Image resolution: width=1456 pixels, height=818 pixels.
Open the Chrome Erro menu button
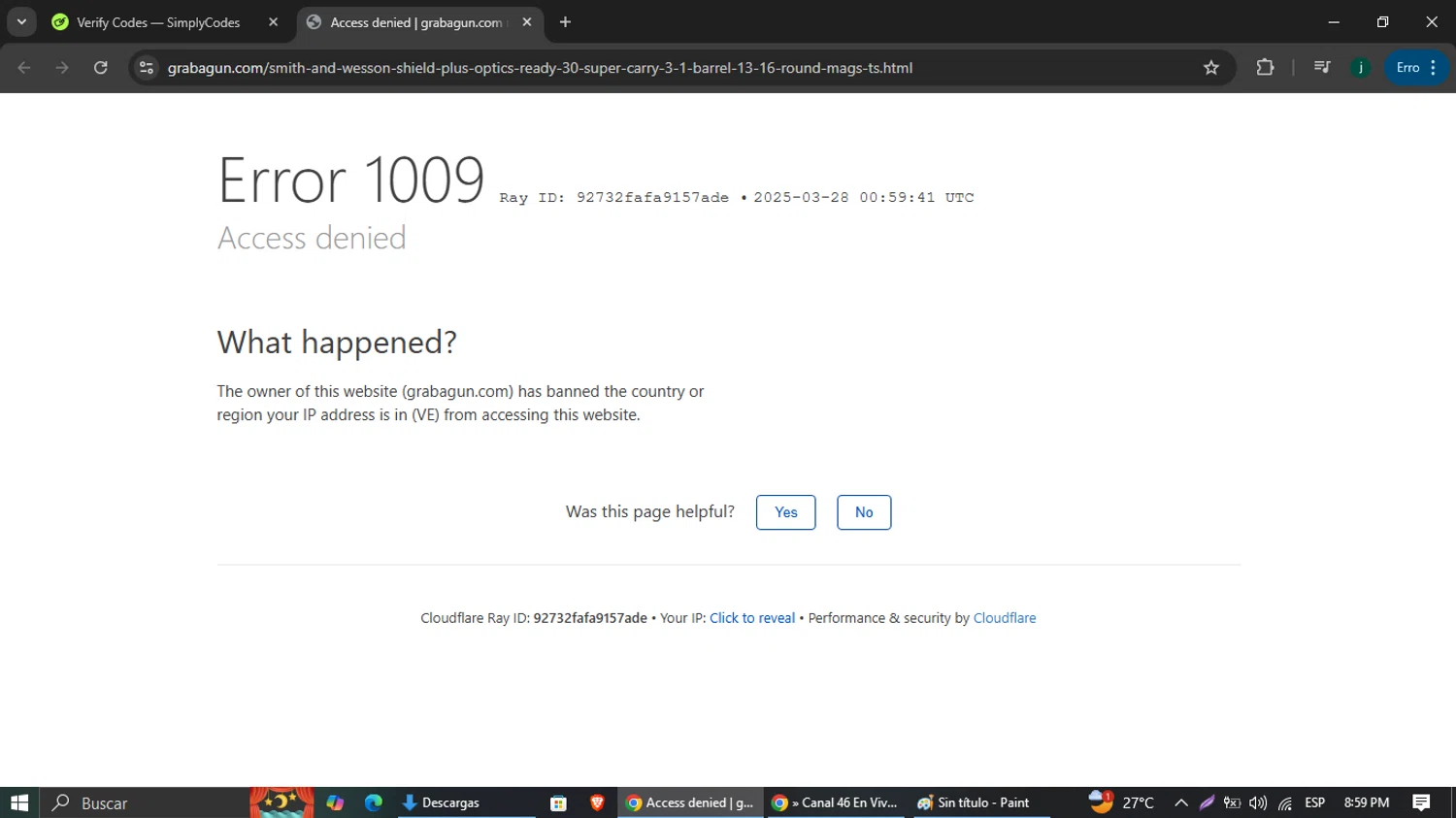[1416, 68]
